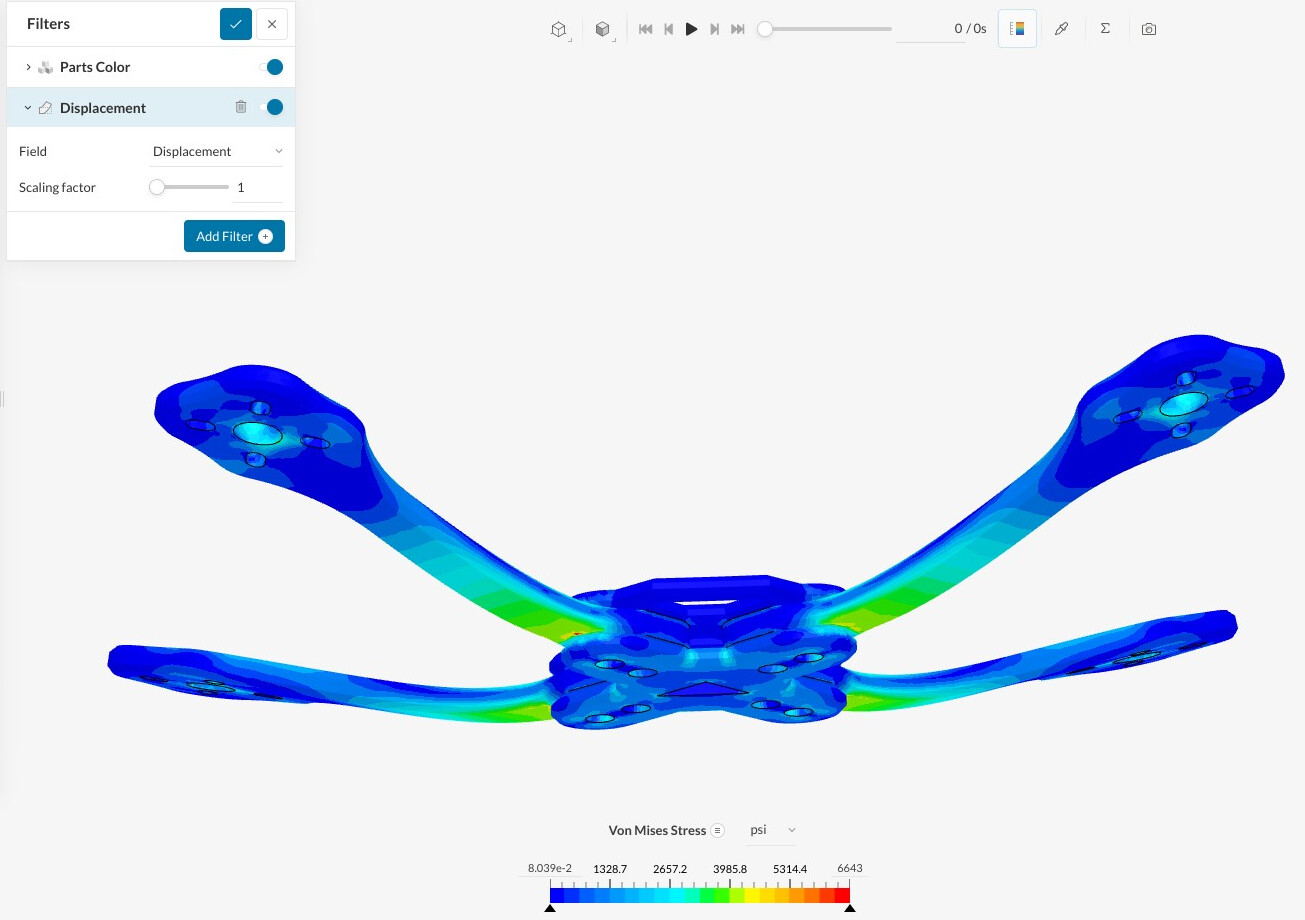The image size is (1305, 920).
Task: Click the 1328.7 legend tick label
Action: pos(610,869)
